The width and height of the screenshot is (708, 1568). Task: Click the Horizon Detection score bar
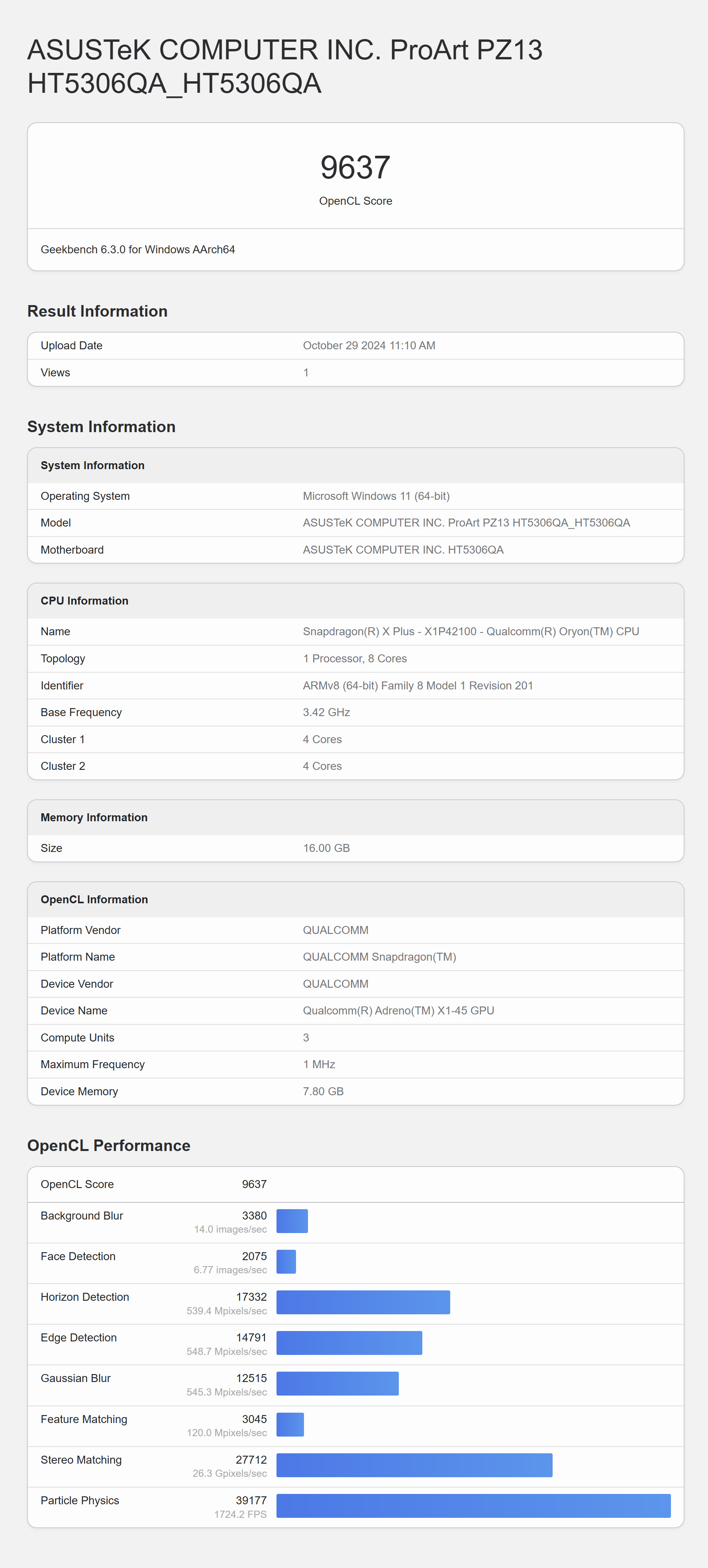click(x=363, y=1302)
